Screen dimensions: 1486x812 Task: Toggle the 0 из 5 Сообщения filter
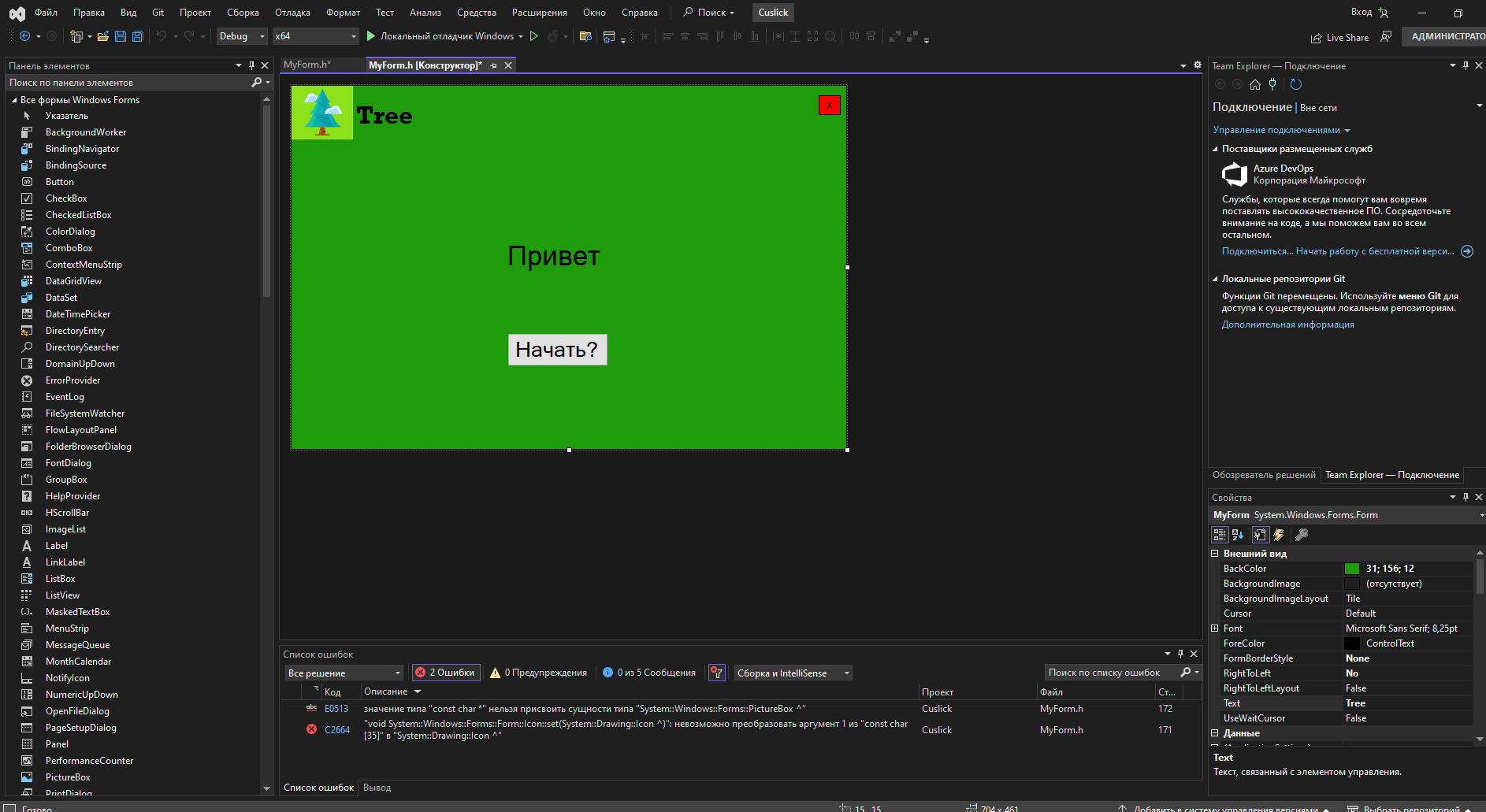pos(649,673)
